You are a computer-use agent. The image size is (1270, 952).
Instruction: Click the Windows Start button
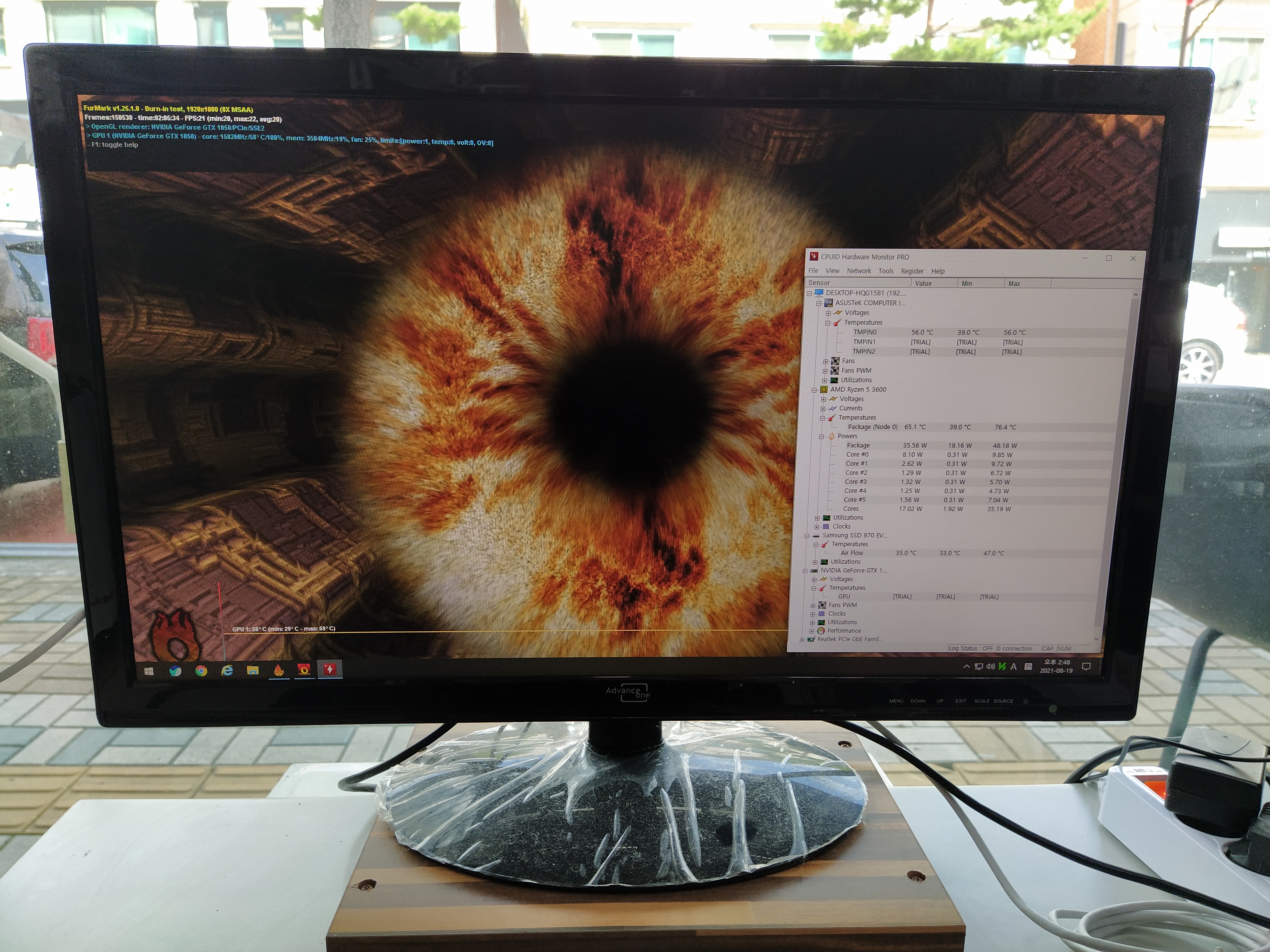(x=149, y=671)
